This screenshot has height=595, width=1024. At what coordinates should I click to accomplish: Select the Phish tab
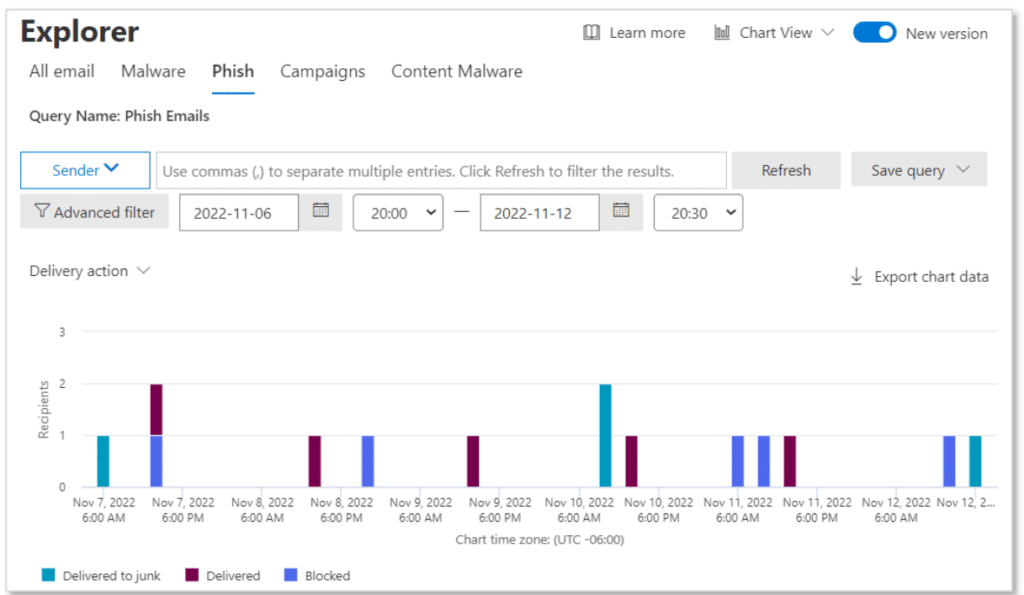pyautogui.click(x=233, y=71)
